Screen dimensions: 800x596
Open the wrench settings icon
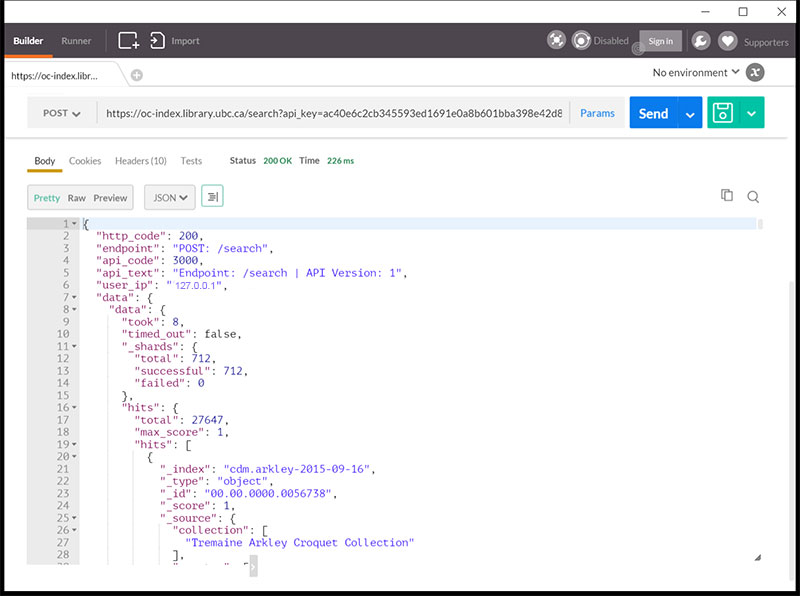[701, 41]
